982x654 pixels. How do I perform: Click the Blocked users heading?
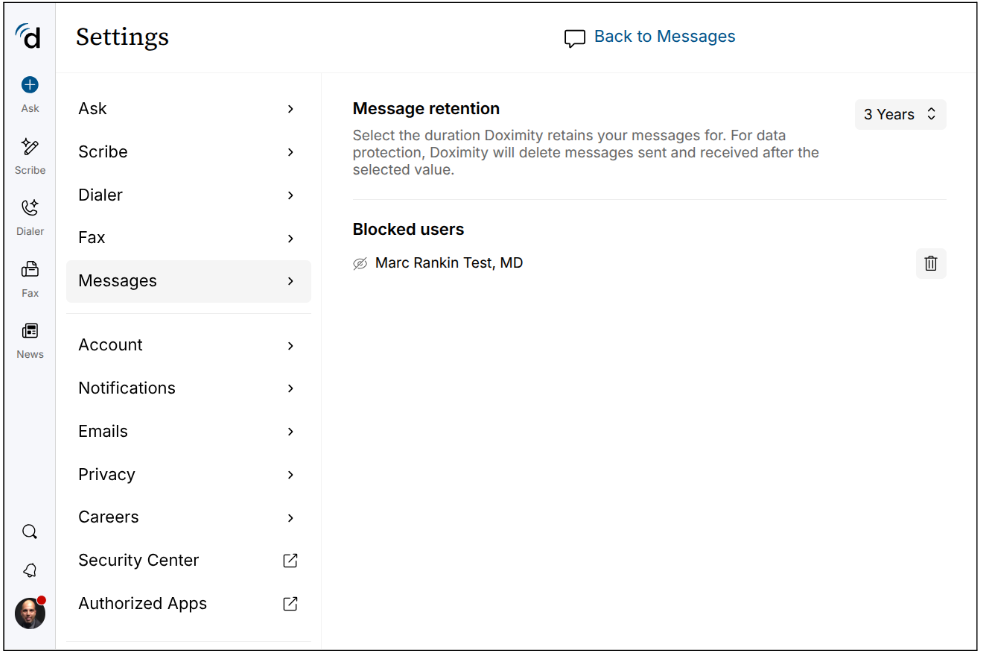tap(408, 229)
